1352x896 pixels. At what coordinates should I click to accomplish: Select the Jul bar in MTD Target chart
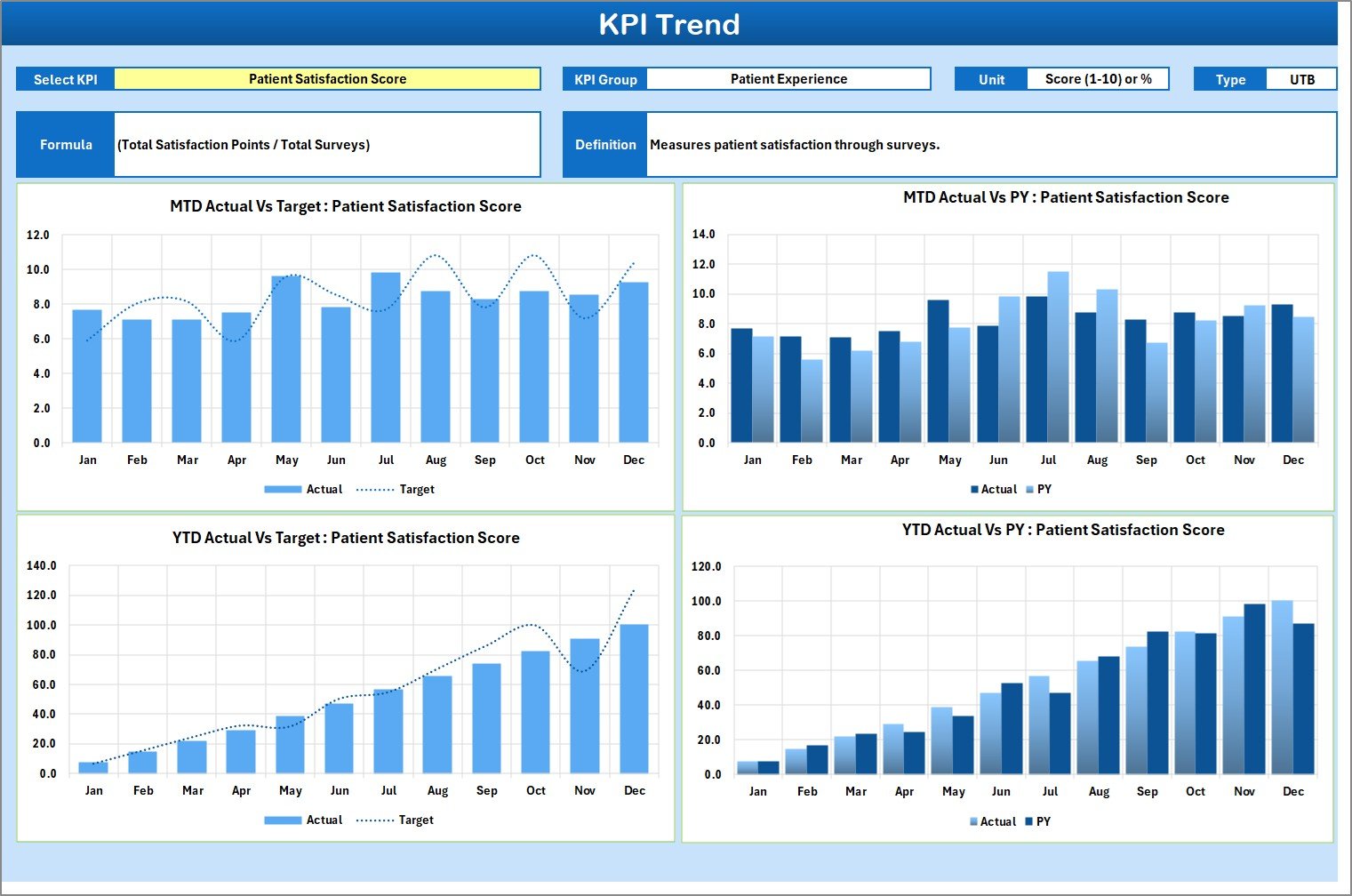coord(386,357)
